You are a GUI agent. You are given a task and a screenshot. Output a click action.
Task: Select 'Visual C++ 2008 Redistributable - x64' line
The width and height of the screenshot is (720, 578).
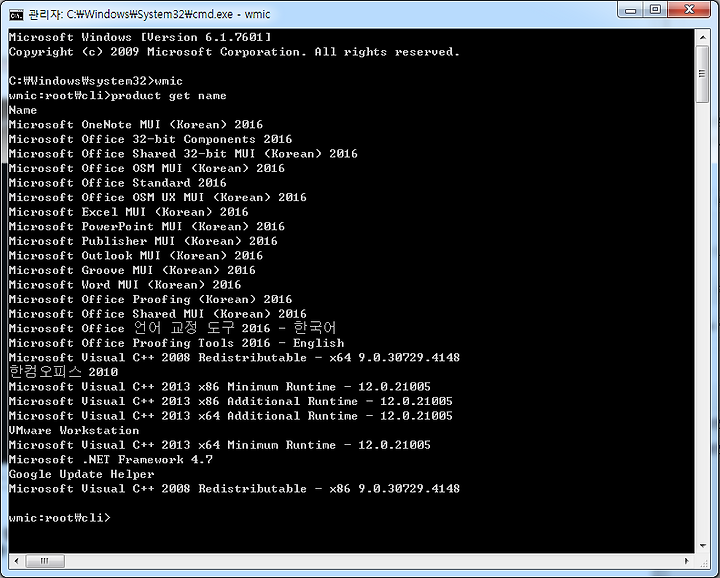(x=234, y=358)
